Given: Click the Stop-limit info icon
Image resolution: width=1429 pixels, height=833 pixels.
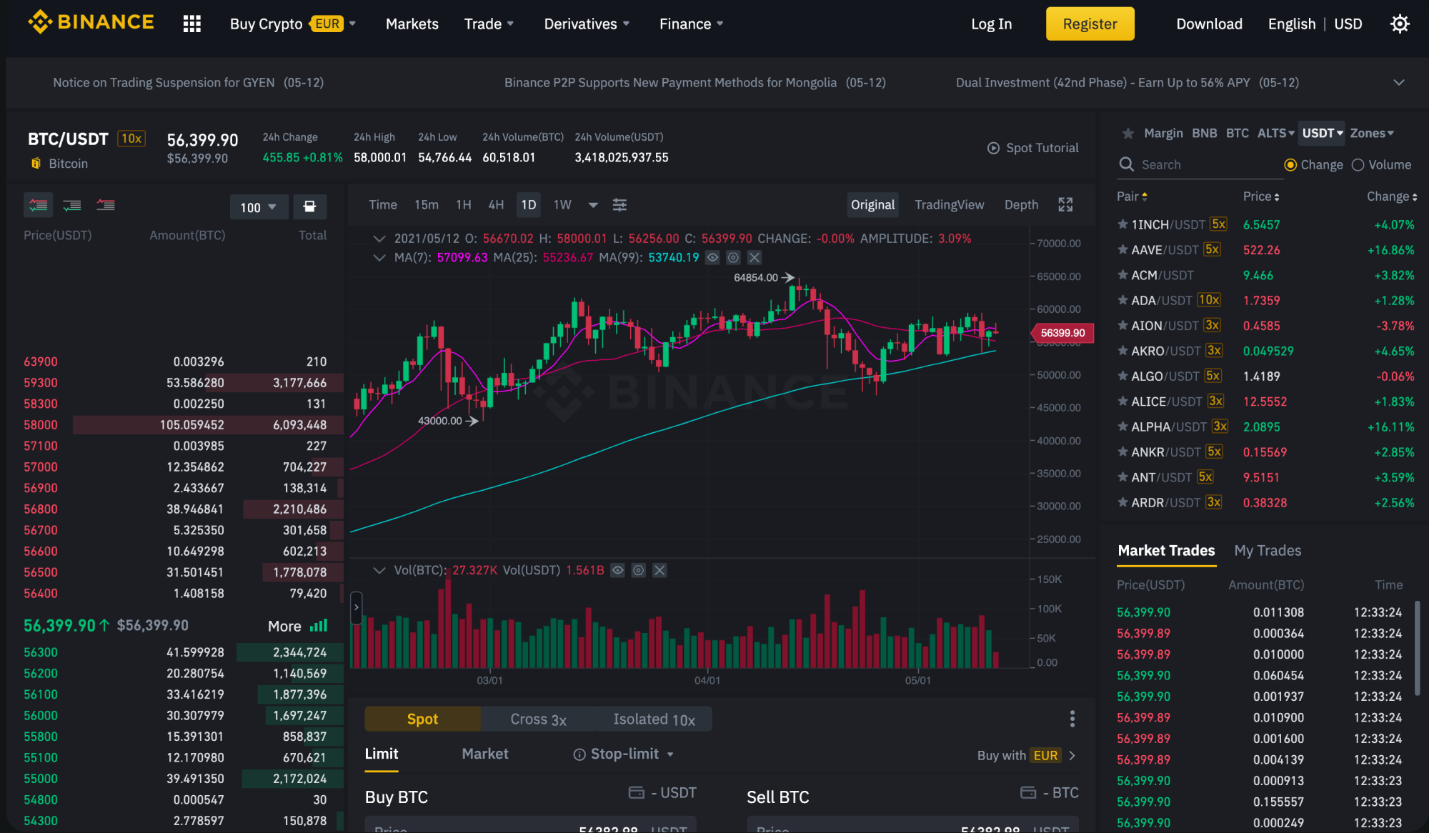Looking at the screenshot, I should click(x=579, y=754).
